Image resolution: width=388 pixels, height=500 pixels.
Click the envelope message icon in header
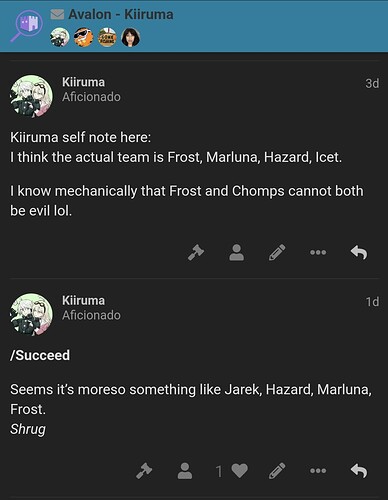[57, 14]
